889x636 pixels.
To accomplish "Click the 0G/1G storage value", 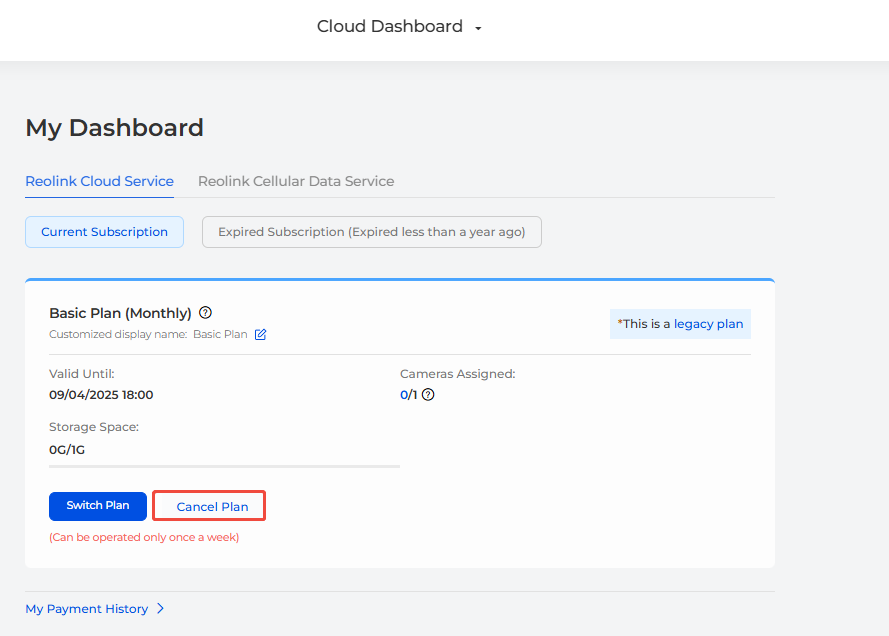I will (67, 450).
